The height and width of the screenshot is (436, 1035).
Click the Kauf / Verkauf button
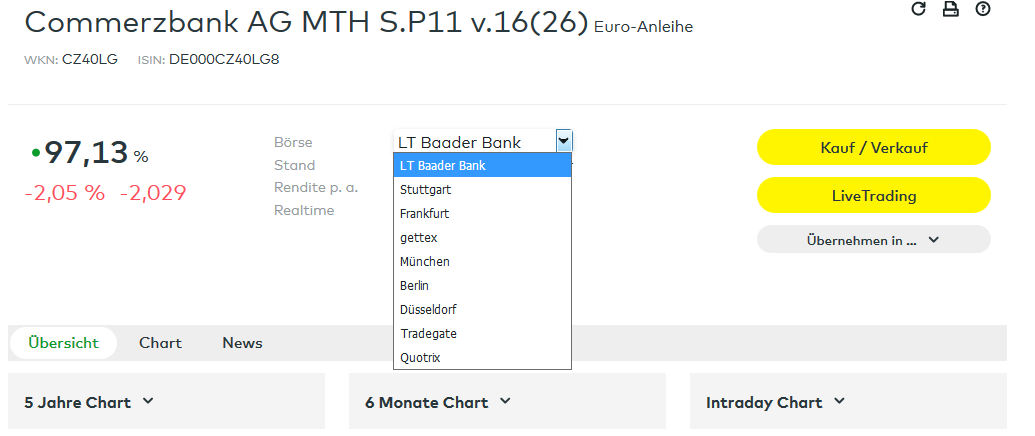point(873,147)
